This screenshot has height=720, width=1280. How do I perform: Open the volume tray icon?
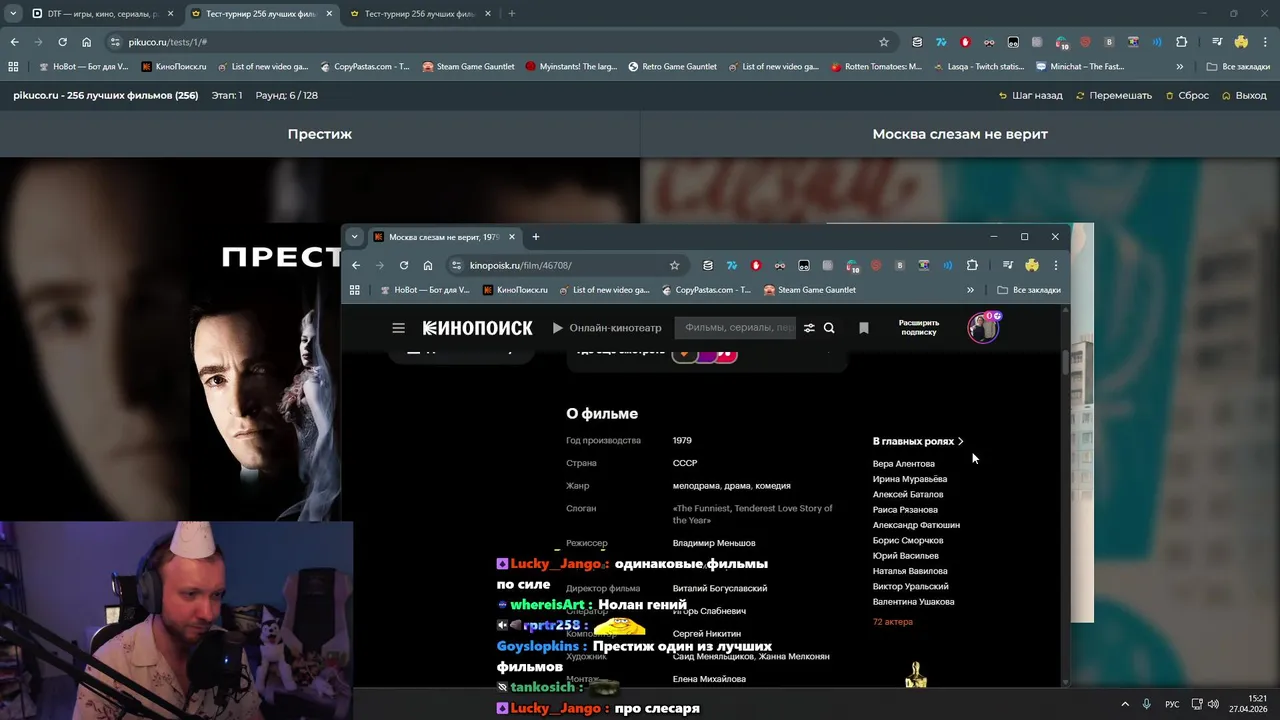[x=1213, y=704]
